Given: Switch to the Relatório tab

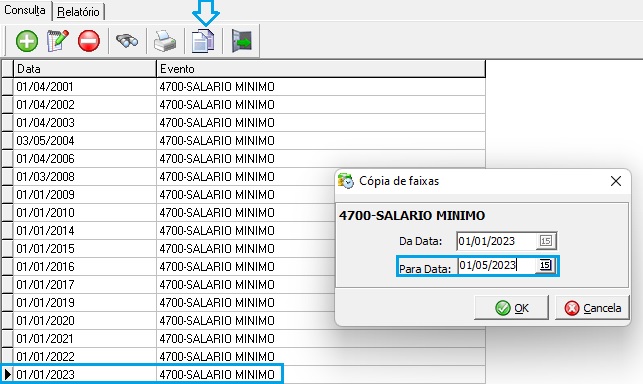Looking at the screenshot, I should (78, 12).
